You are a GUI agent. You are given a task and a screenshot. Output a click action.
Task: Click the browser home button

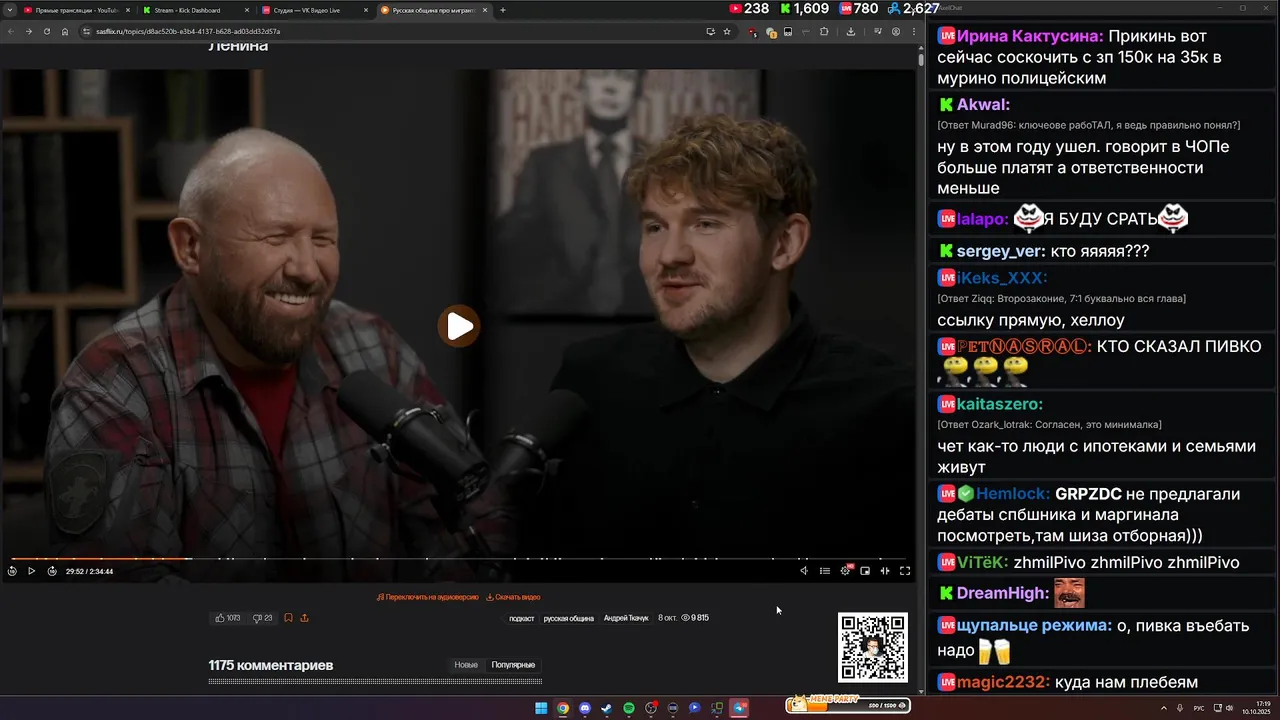pos(65,31)
